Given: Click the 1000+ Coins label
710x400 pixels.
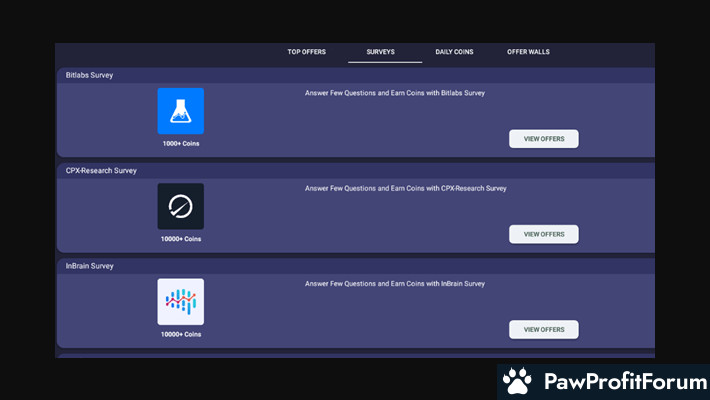Looking at the screenshot, I should [x=181, y=144].
